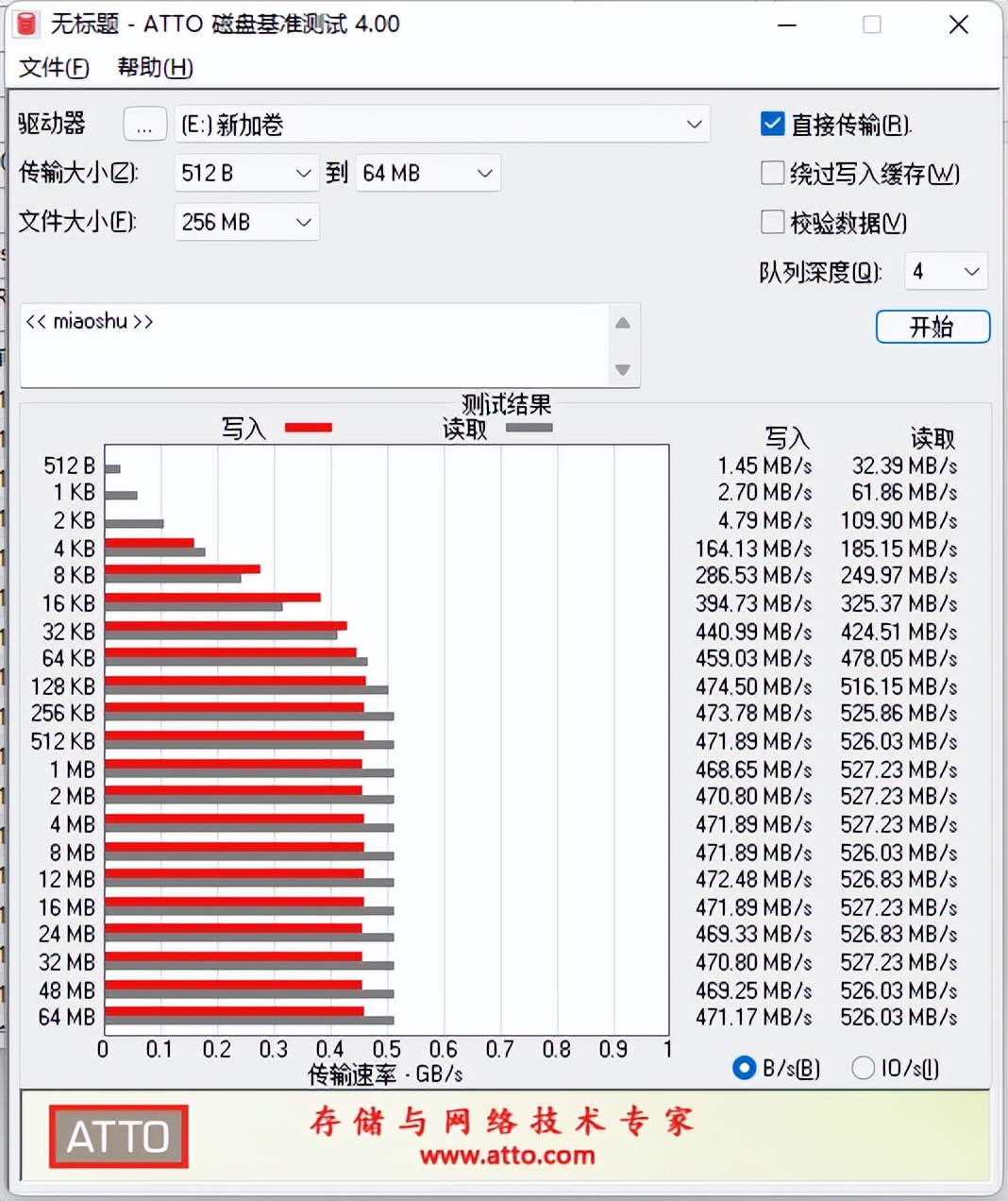
Task: Click the red 写入 legend swatch
Action: click(308, 428)
